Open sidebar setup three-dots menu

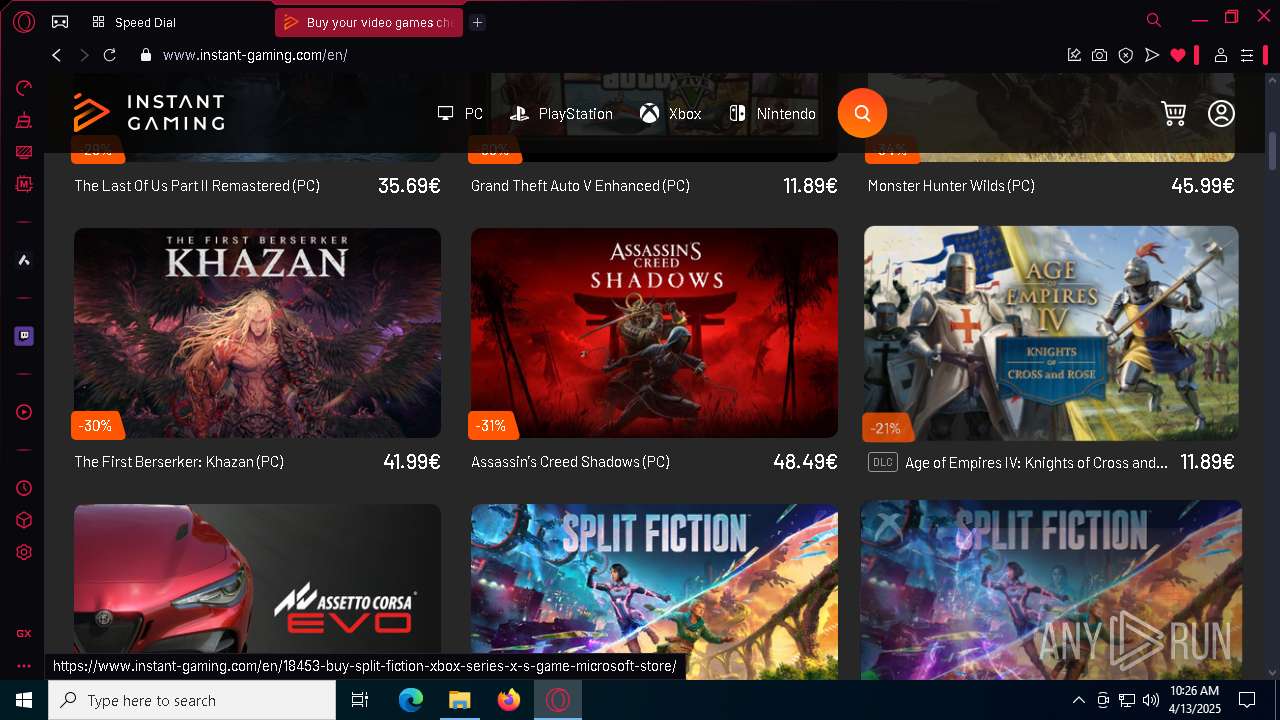[24, 666]
